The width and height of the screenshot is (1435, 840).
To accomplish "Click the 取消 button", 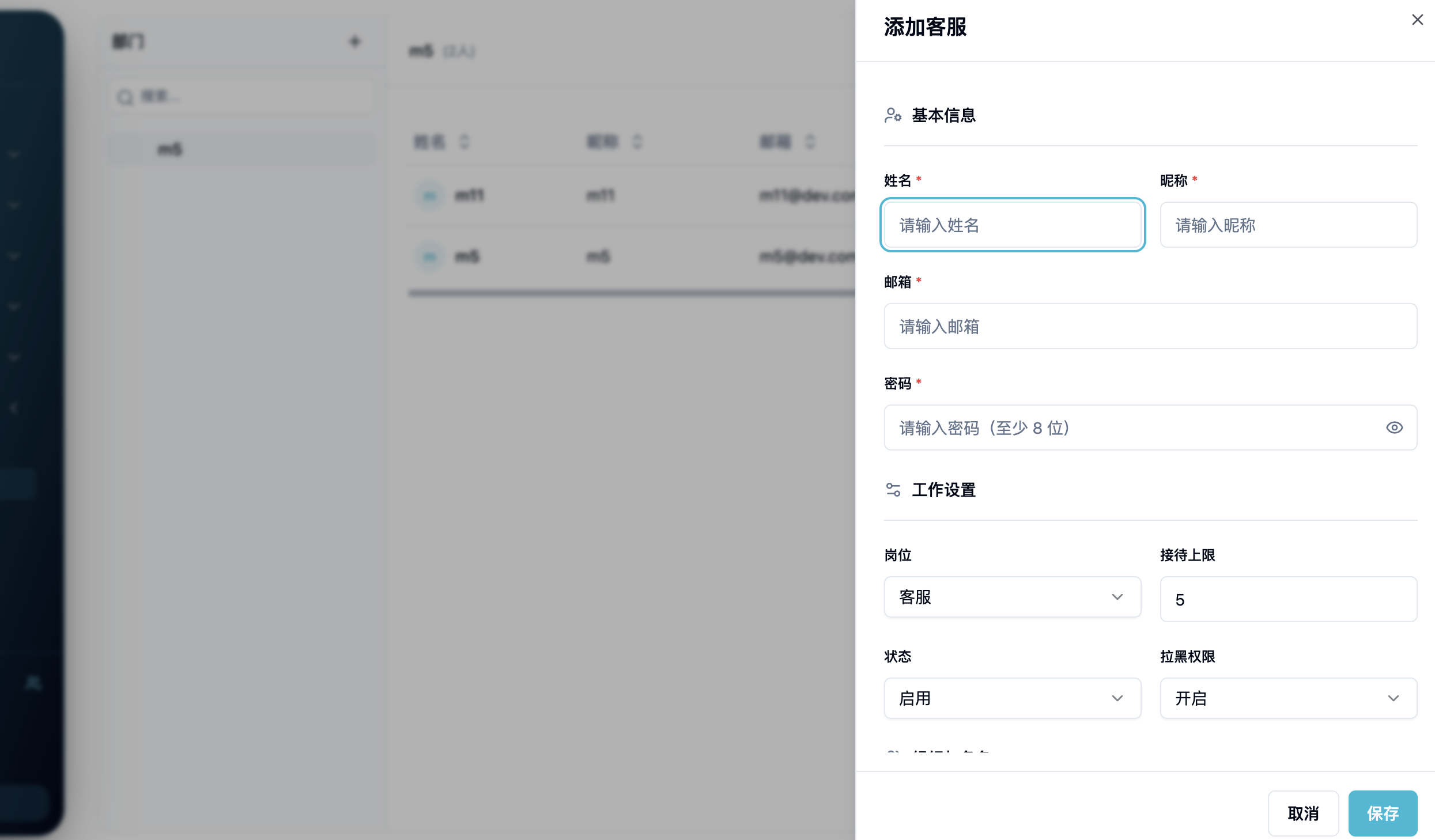I will [1303, 813].
